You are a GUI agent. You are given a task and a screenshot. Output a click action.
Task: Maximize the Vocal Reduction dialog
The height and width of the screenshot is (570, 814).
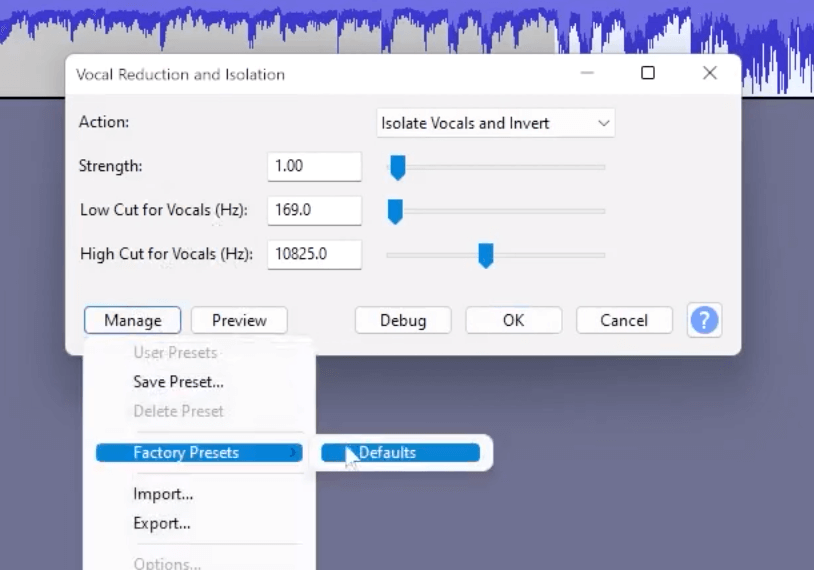(647, 73)
